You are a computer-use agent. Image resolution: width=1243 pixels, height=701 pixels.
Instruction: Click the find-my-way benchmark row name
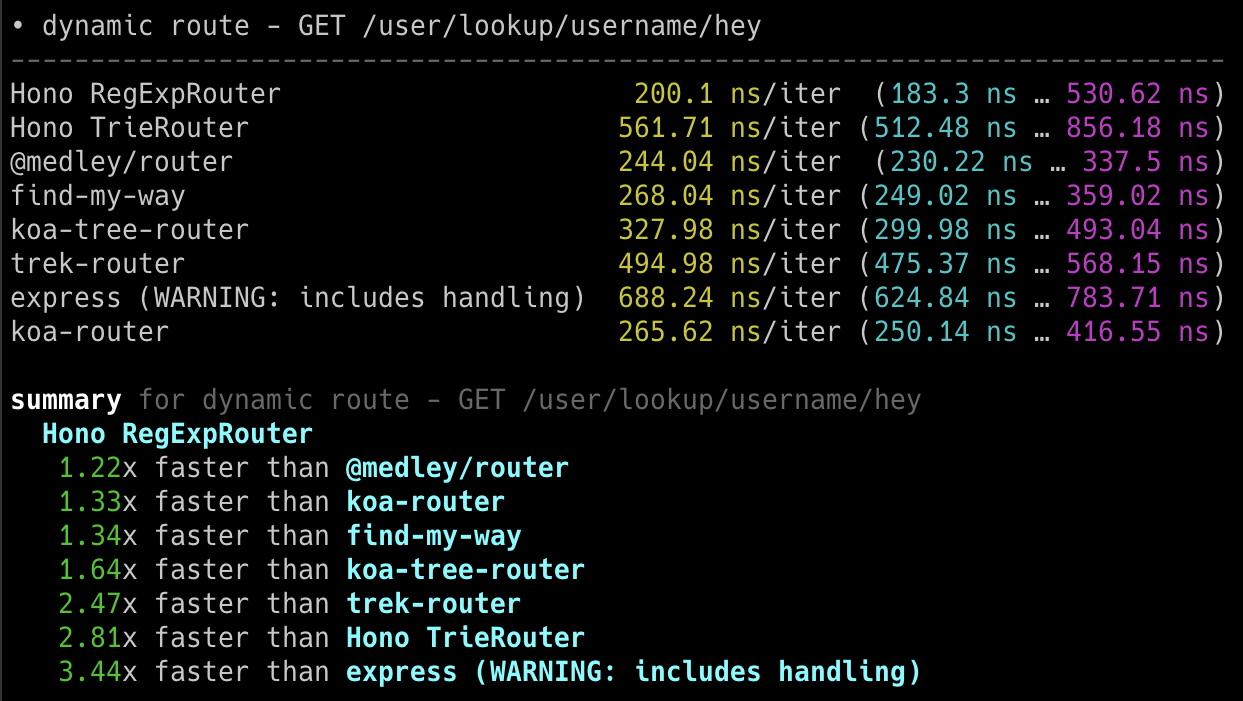coord(97,196)
